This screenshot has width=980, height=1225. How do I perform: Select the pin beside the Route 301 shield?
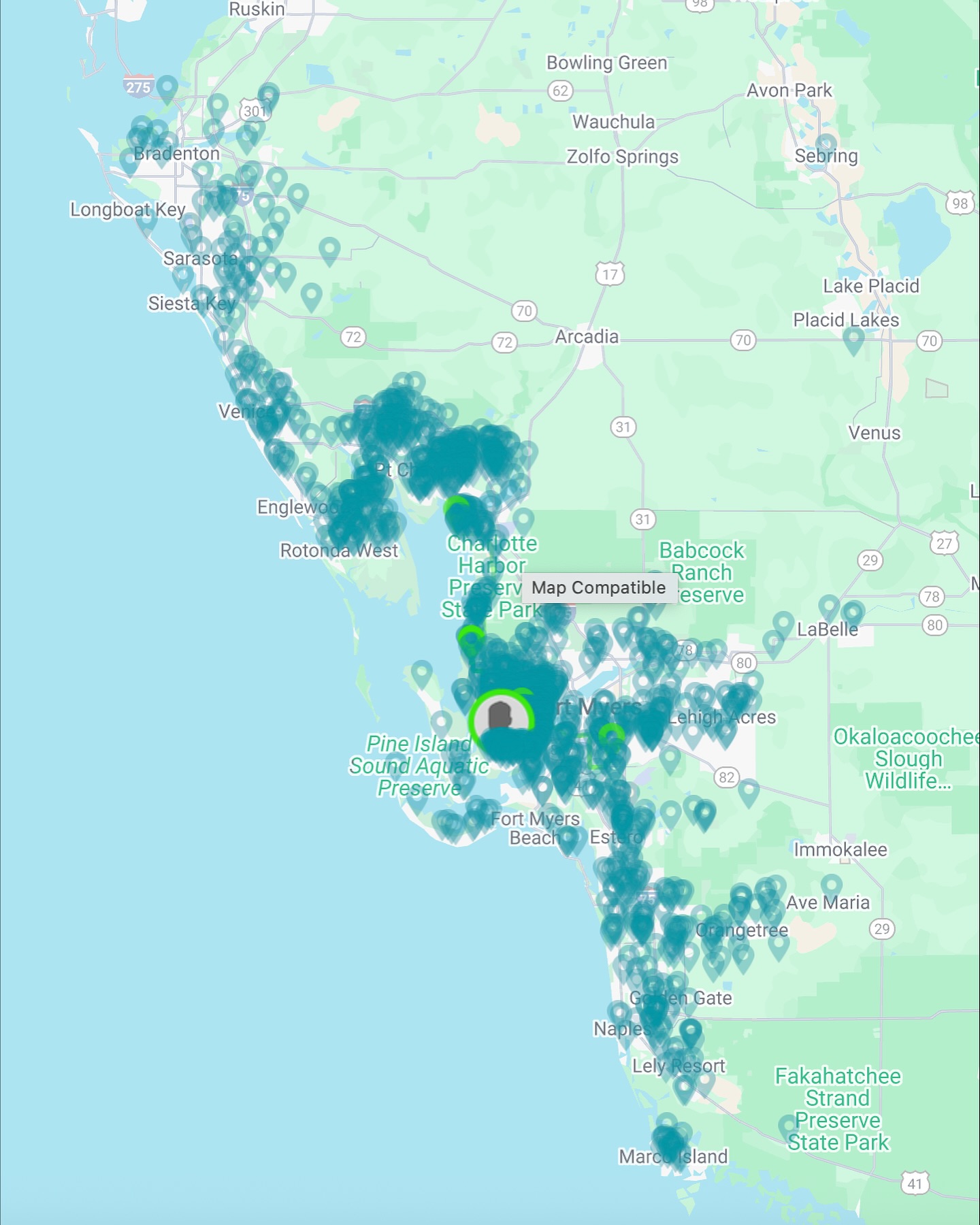pos(268,97)
